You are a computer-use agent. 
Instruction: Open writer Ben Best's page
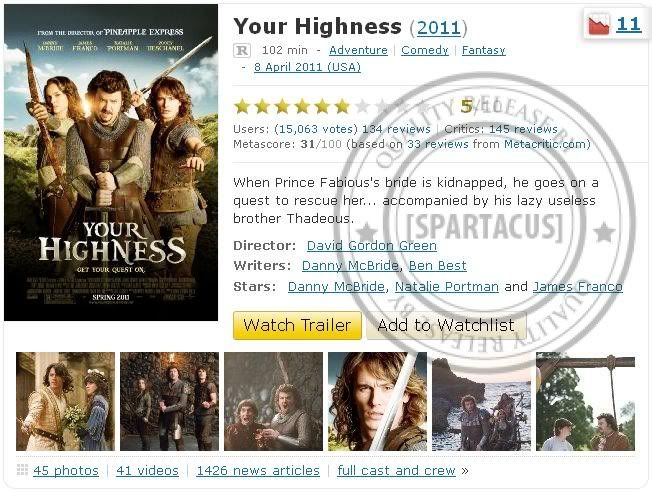(x=437, y=266)
